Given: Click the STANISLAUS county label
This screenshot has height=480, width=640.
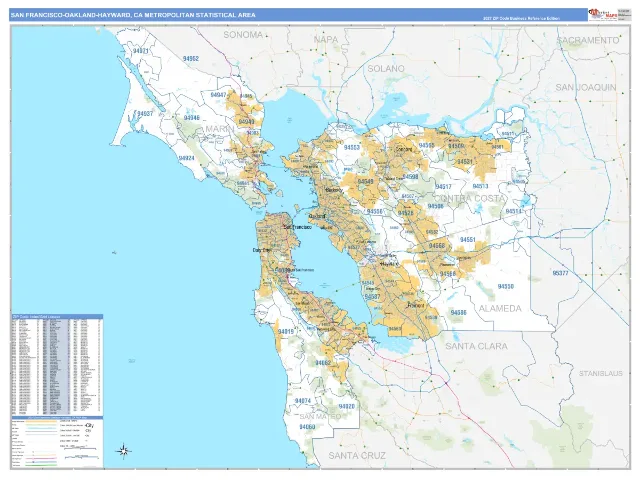Looking at the screenshot, I should click(x=601, y=373).
